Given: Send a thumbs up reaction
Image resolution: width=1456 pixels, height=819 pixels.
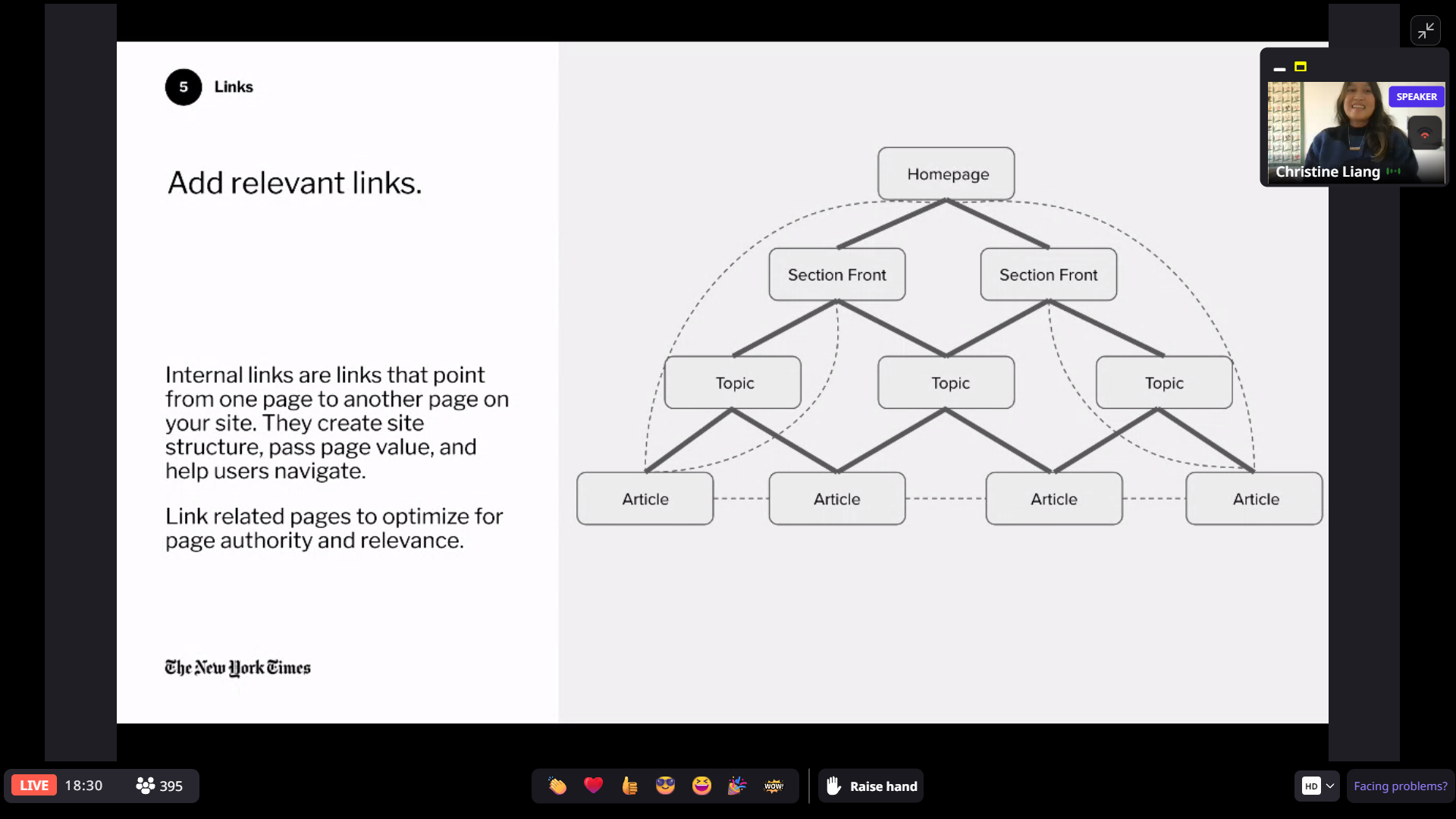Looking at the screenshot, I should 629,786.
